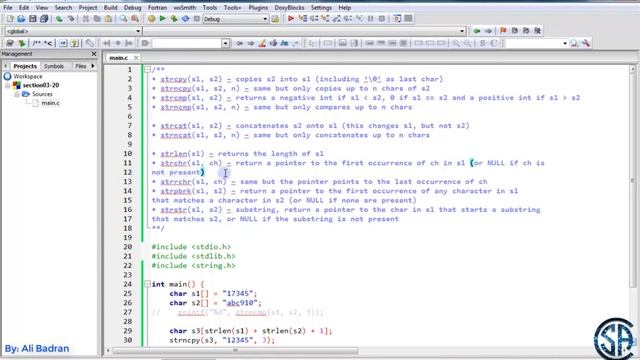The image size is (640, 360).
Task: Click the highlight marker toolbar icon
Action: (x=262, y=43)
